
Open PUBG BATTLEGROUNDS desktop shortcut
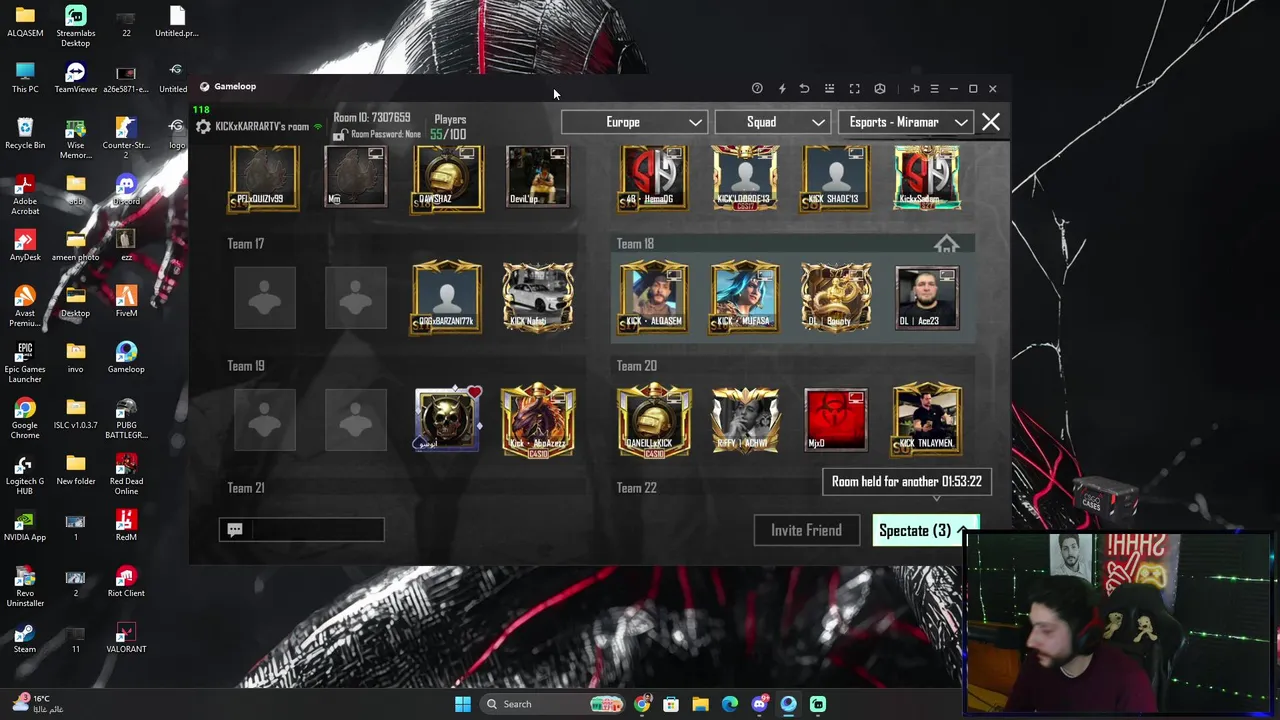click(x=126, y=418)
